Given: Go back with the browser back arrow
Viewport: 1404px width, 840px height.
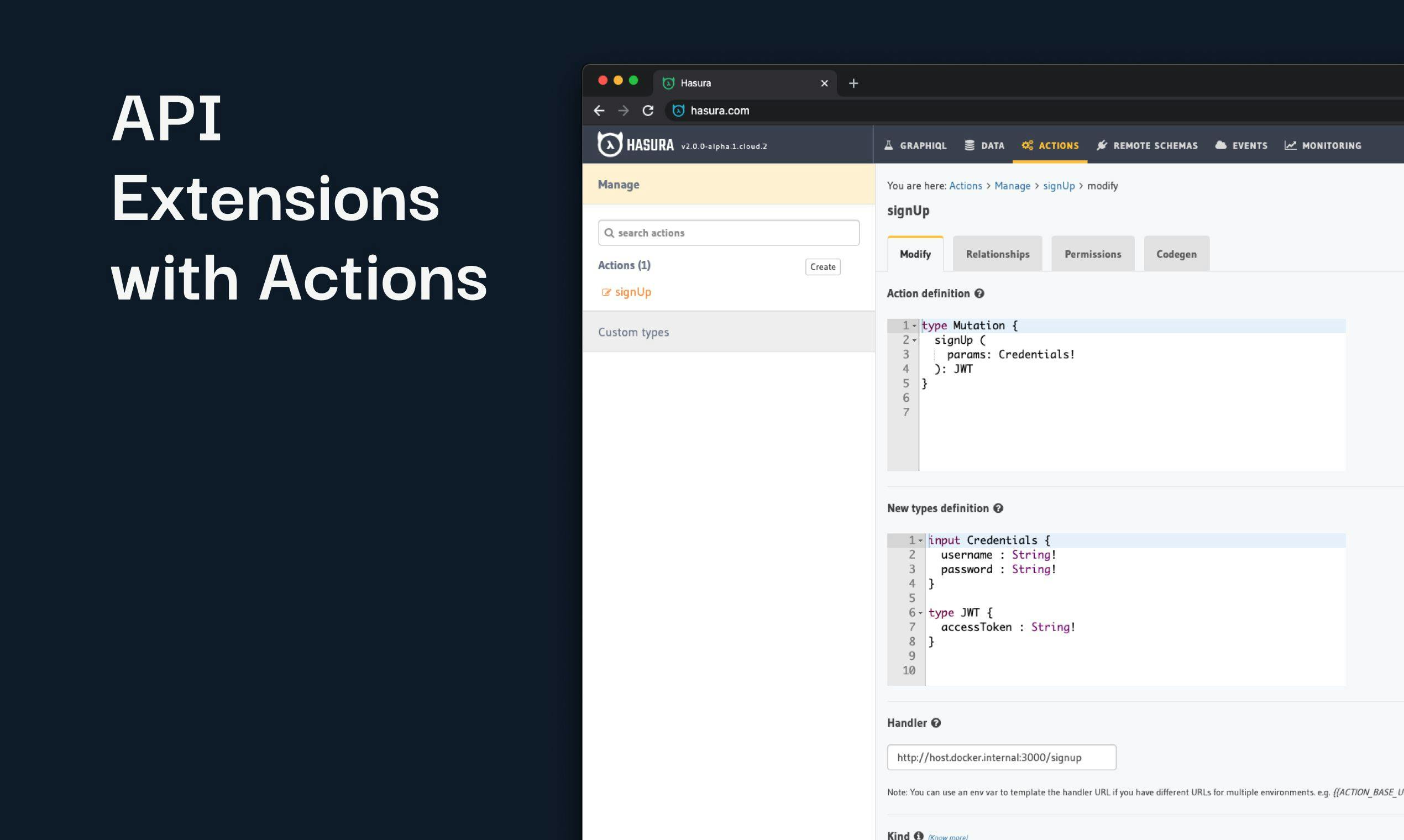Looking at the screenshot, I should (599, 111).
